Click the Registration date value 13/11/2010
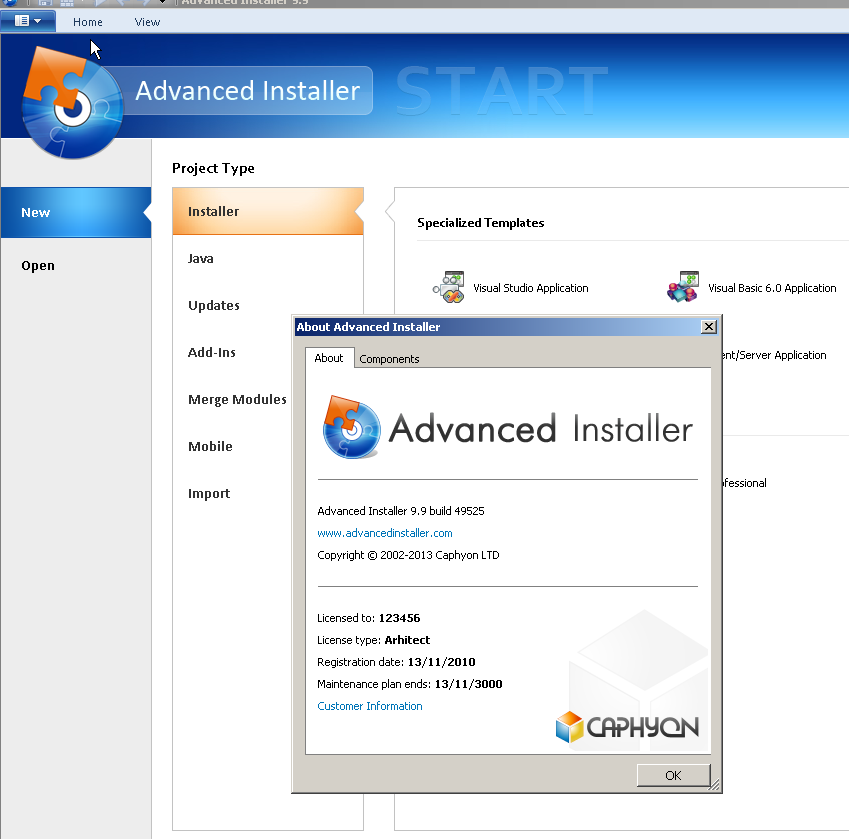Screen dimensions: 849x839 coord(441,662)
